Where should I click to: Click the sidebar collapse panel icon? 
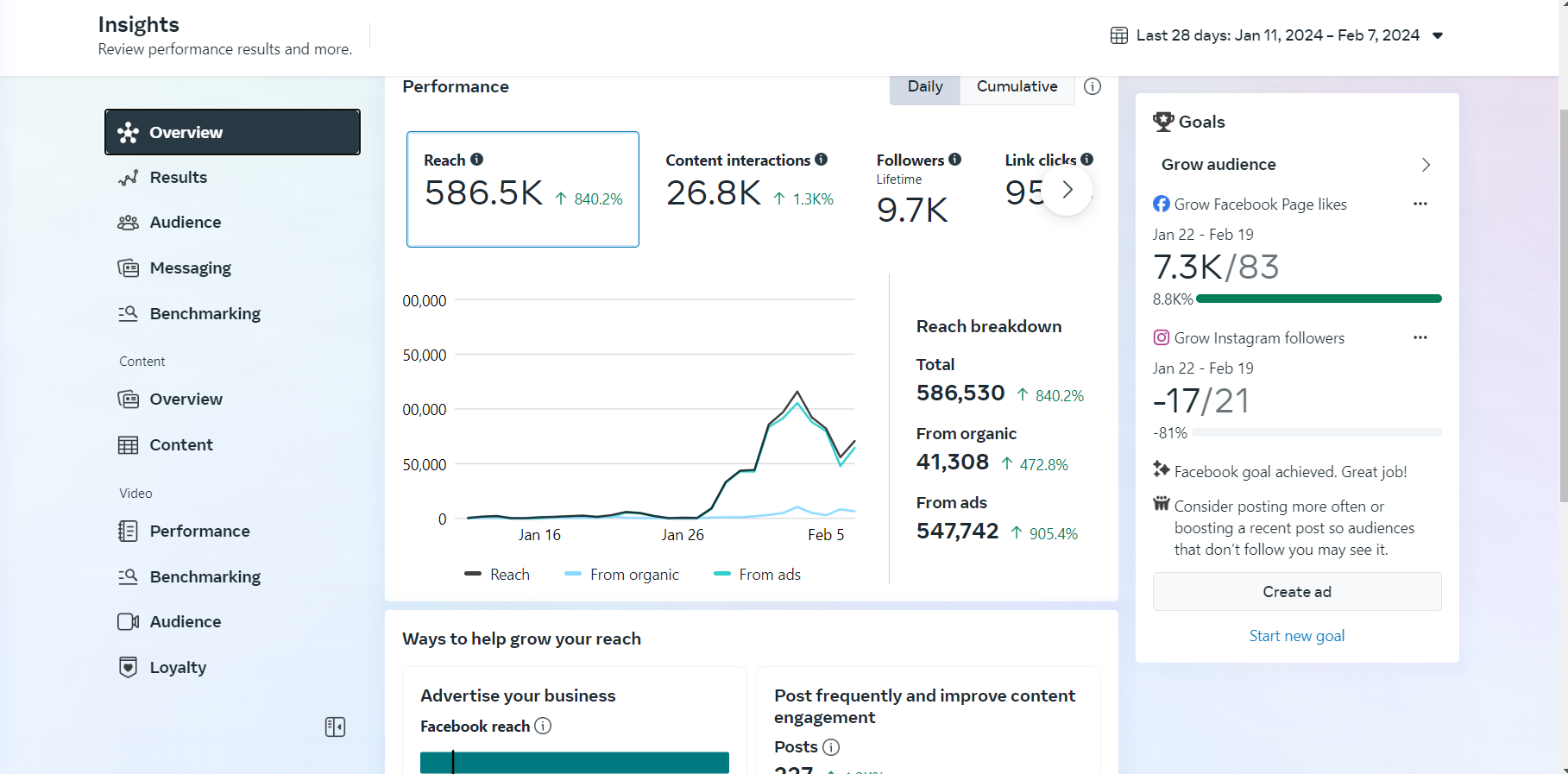tap(335, 727)
